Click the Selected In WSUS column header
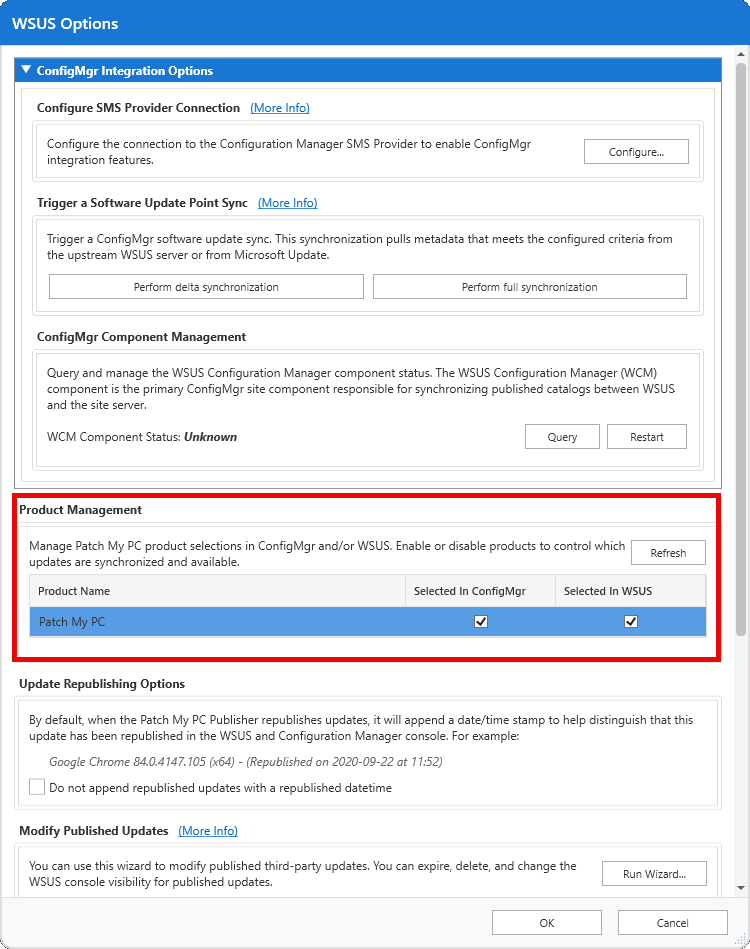Image resolution: width=750 pixels, height=949 pixels. click(x=631, y=591)
